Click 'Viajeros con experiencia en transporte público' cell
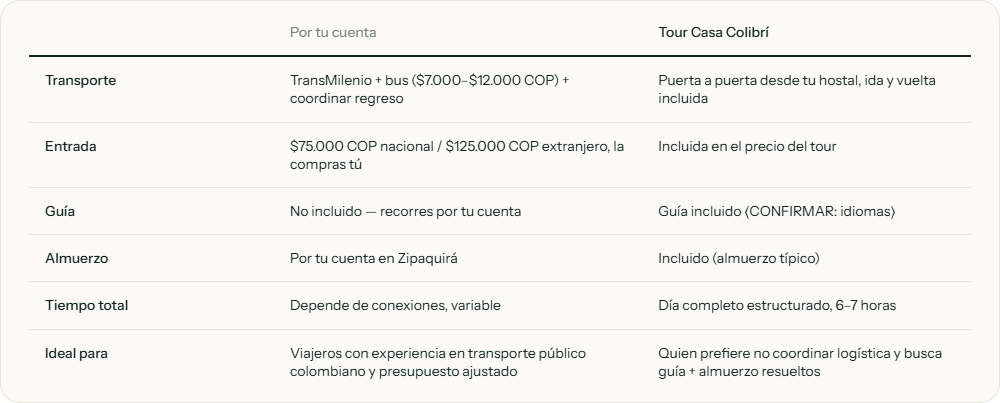1000x403 pixels. coord(438,362)
